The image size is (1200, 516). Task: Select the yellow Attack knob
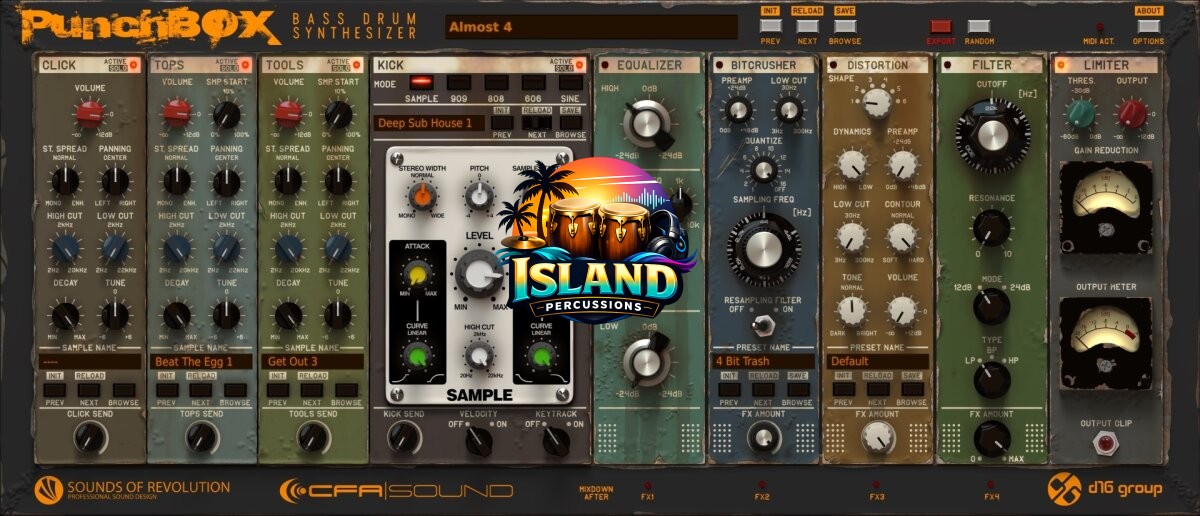pyautogui.click(x=418, y=276)
